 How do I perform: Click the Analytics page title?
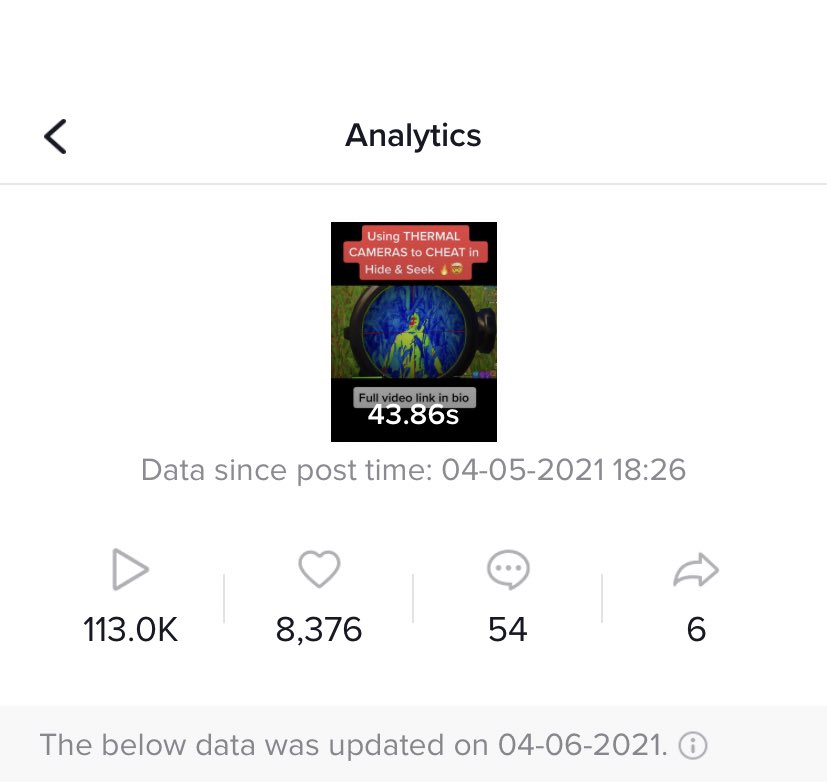pyautogui.click(x=413, y=135)
